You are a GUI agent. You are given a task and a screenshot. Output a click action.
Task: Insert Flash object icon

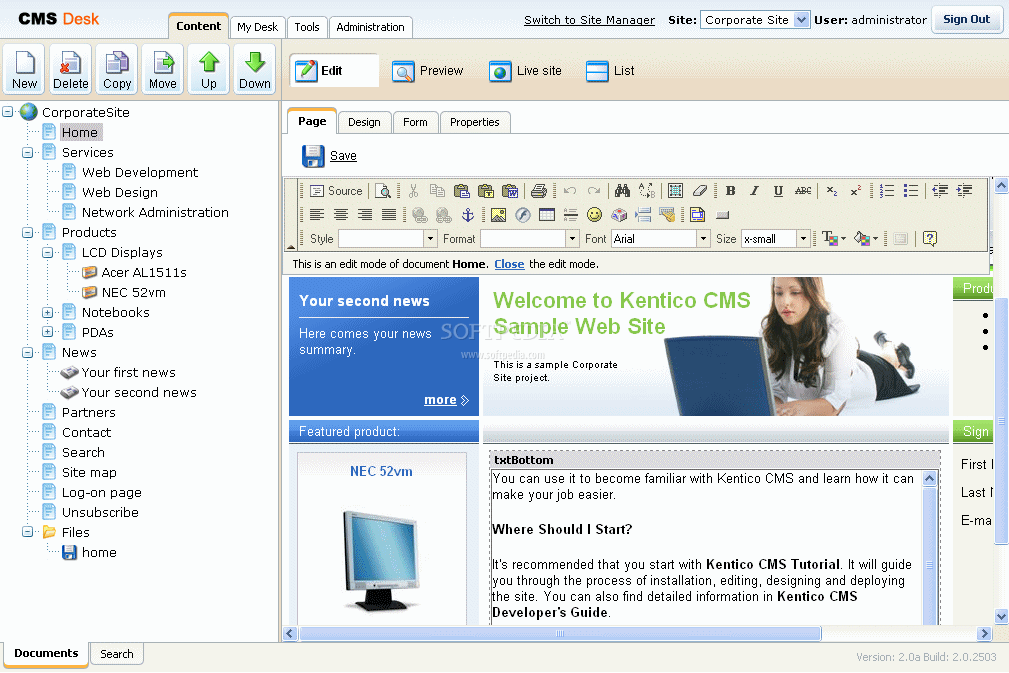point(523,215)
